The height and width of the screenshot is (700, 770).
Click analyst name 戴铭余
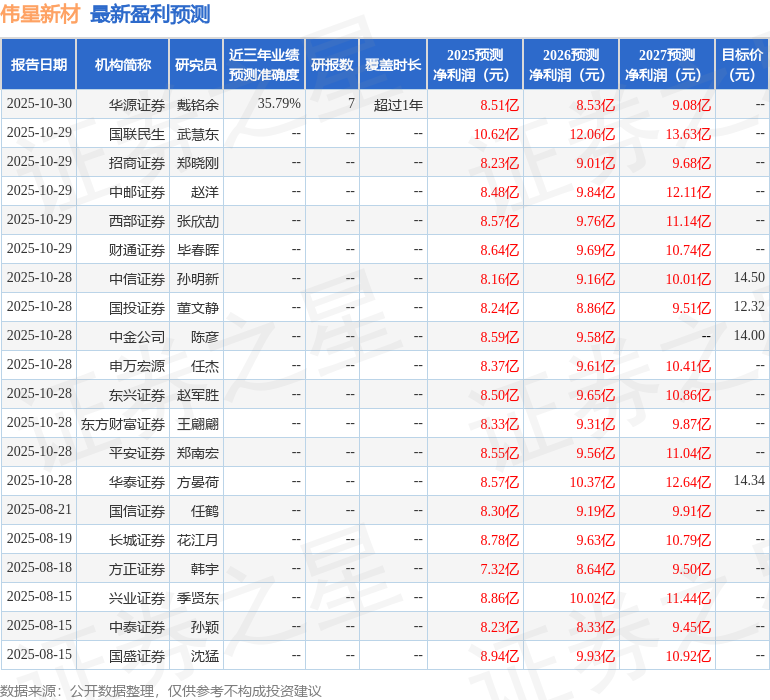[x=198, y=104]
